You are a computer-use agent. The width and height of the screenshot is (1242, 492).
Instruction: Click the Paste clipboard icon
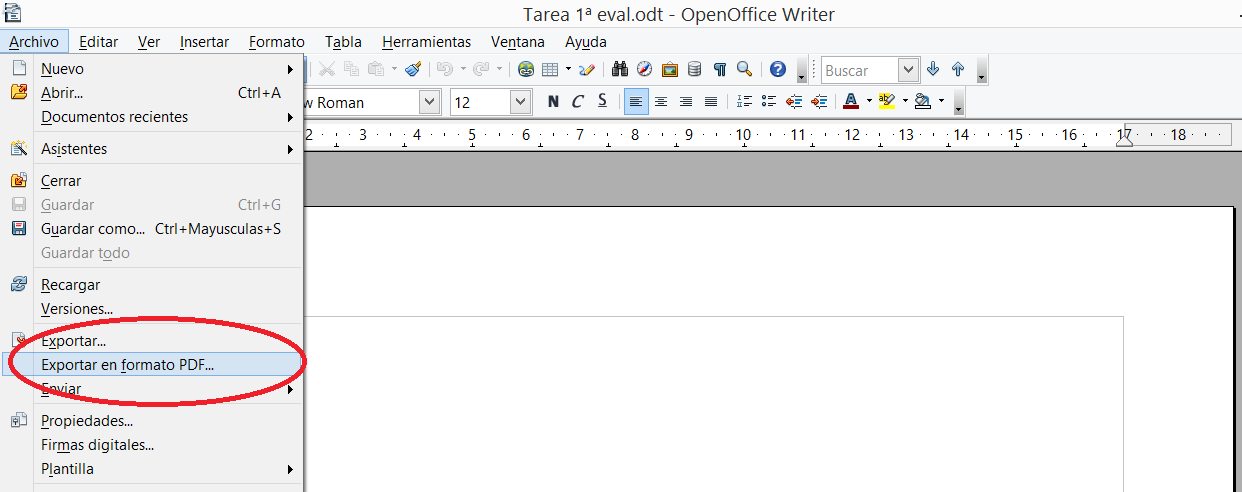tap(375, 70)
